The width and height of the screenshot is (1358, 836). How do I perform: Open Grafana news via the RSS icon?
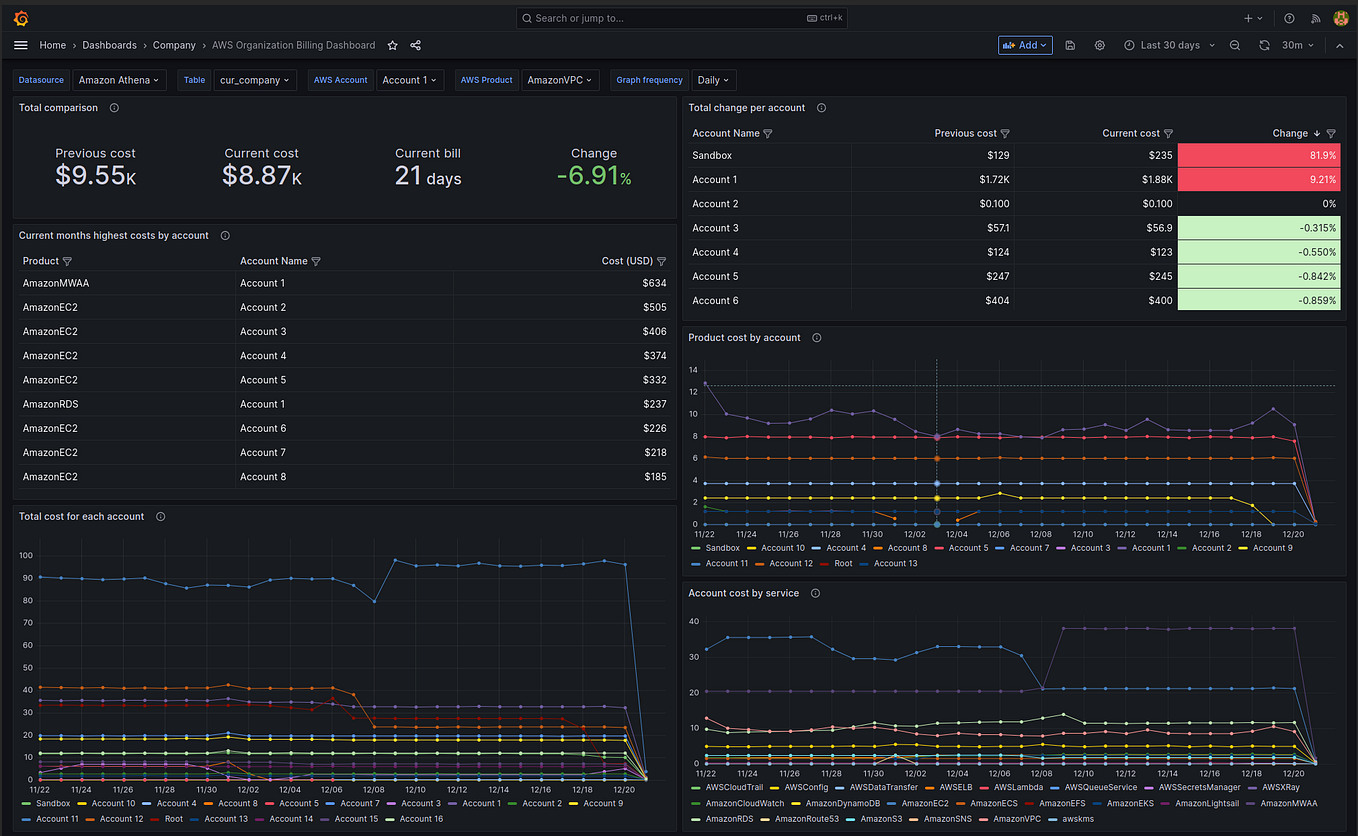click(x=1314, y=17)
